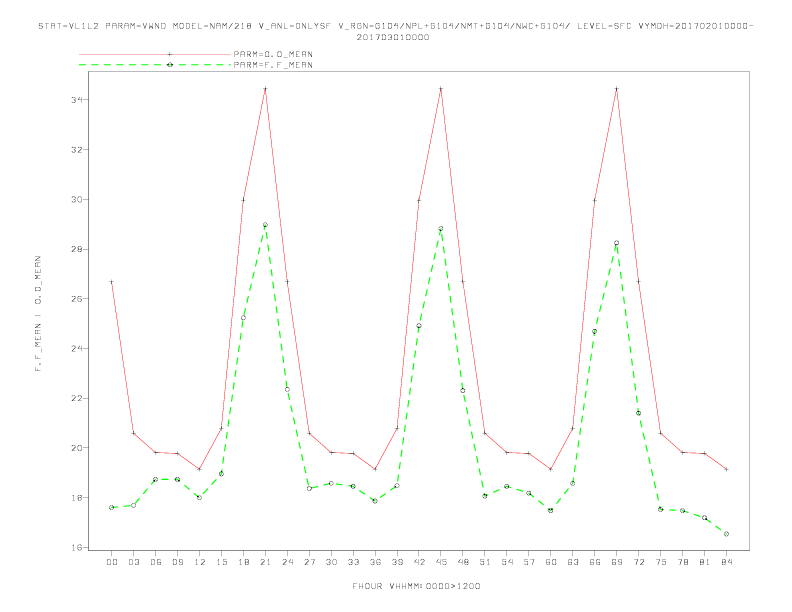Select the red legend line sample for O.O_MEAN
The width and height of the screenshot is (792, 612).
155,54
